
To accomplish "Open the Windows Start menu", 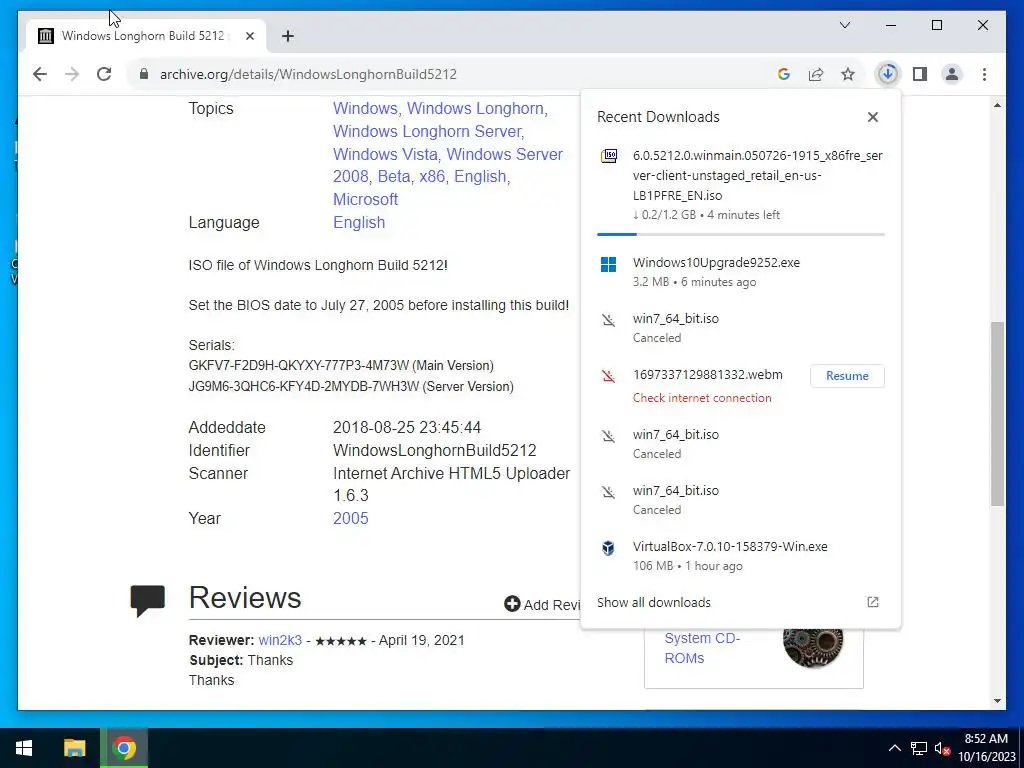I will 24,748.
